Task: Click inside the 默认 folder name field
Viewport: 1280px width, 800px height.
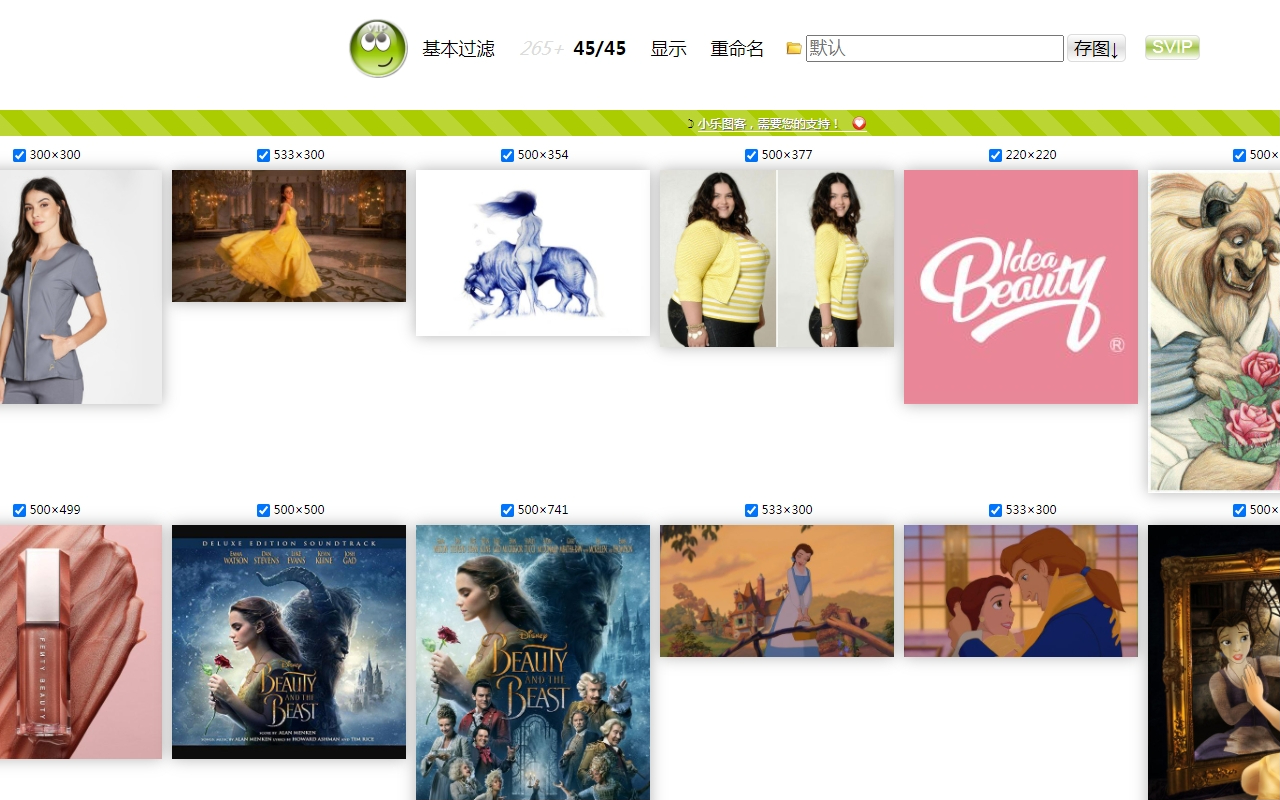Action: pyautogui.click(x=934, y=47)
